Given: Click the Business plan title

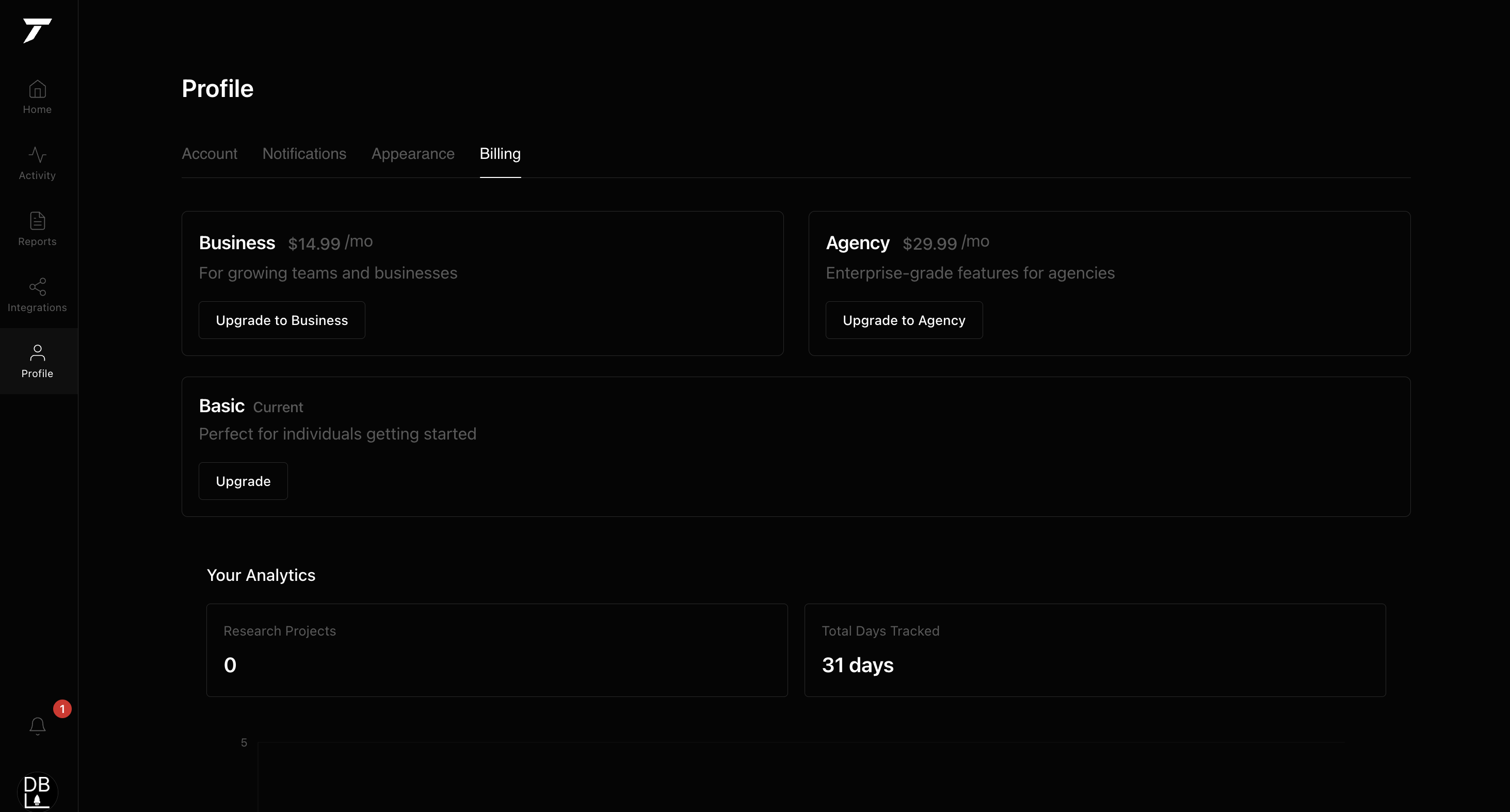Looking at the screenshot, I should click(x=237, y=242).
